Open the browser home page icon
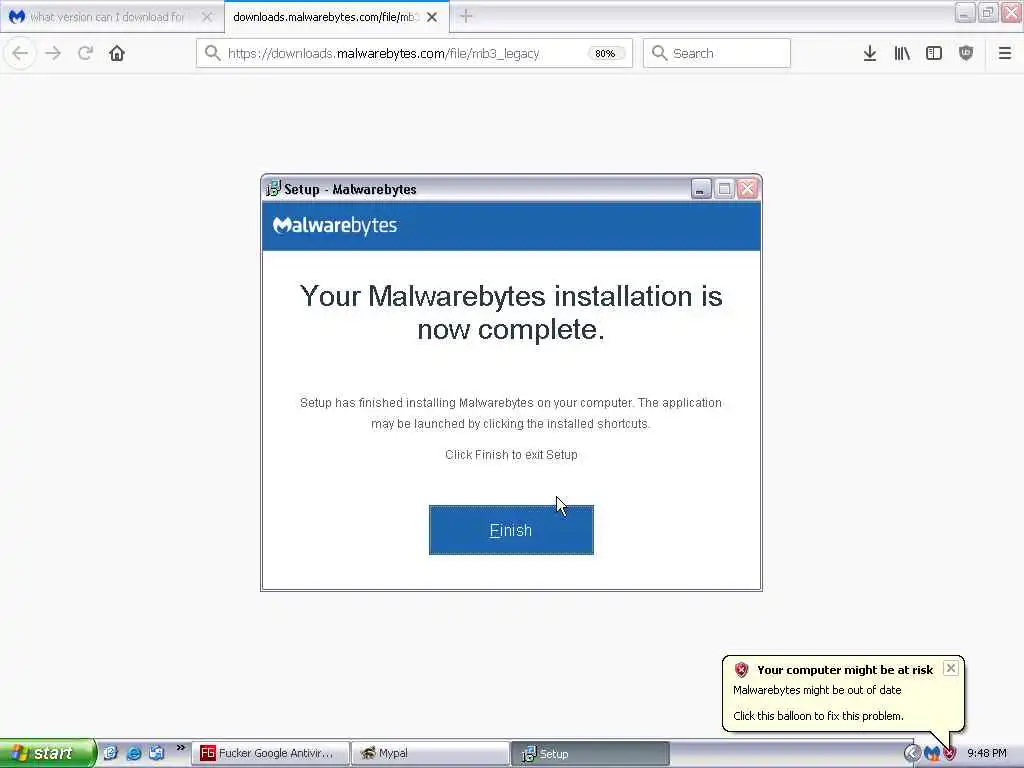 click(117, 54)
